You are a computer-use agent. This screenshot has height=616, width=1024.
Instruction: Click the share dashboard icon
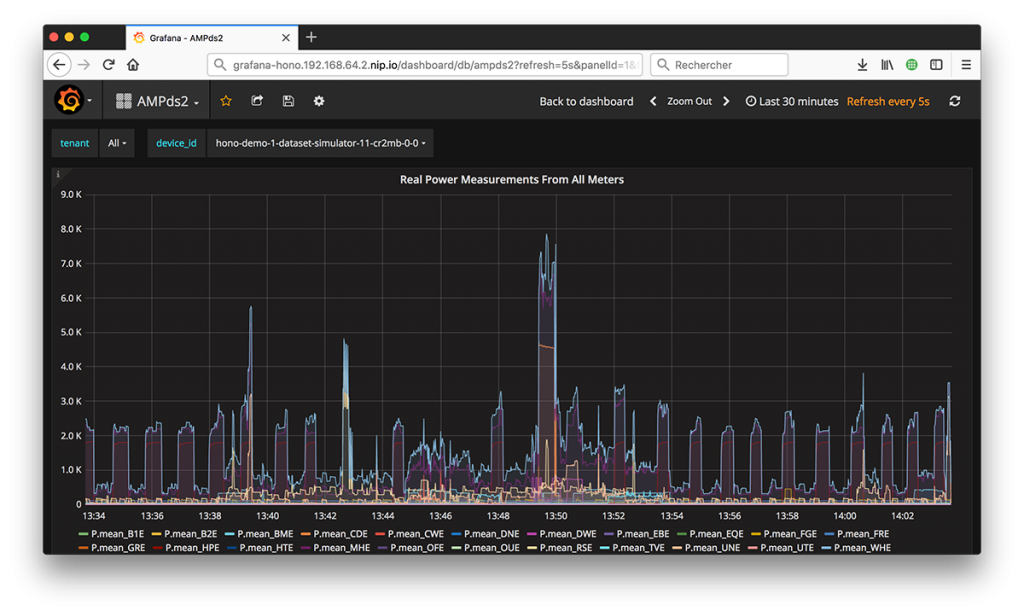(x=257, y=101)
